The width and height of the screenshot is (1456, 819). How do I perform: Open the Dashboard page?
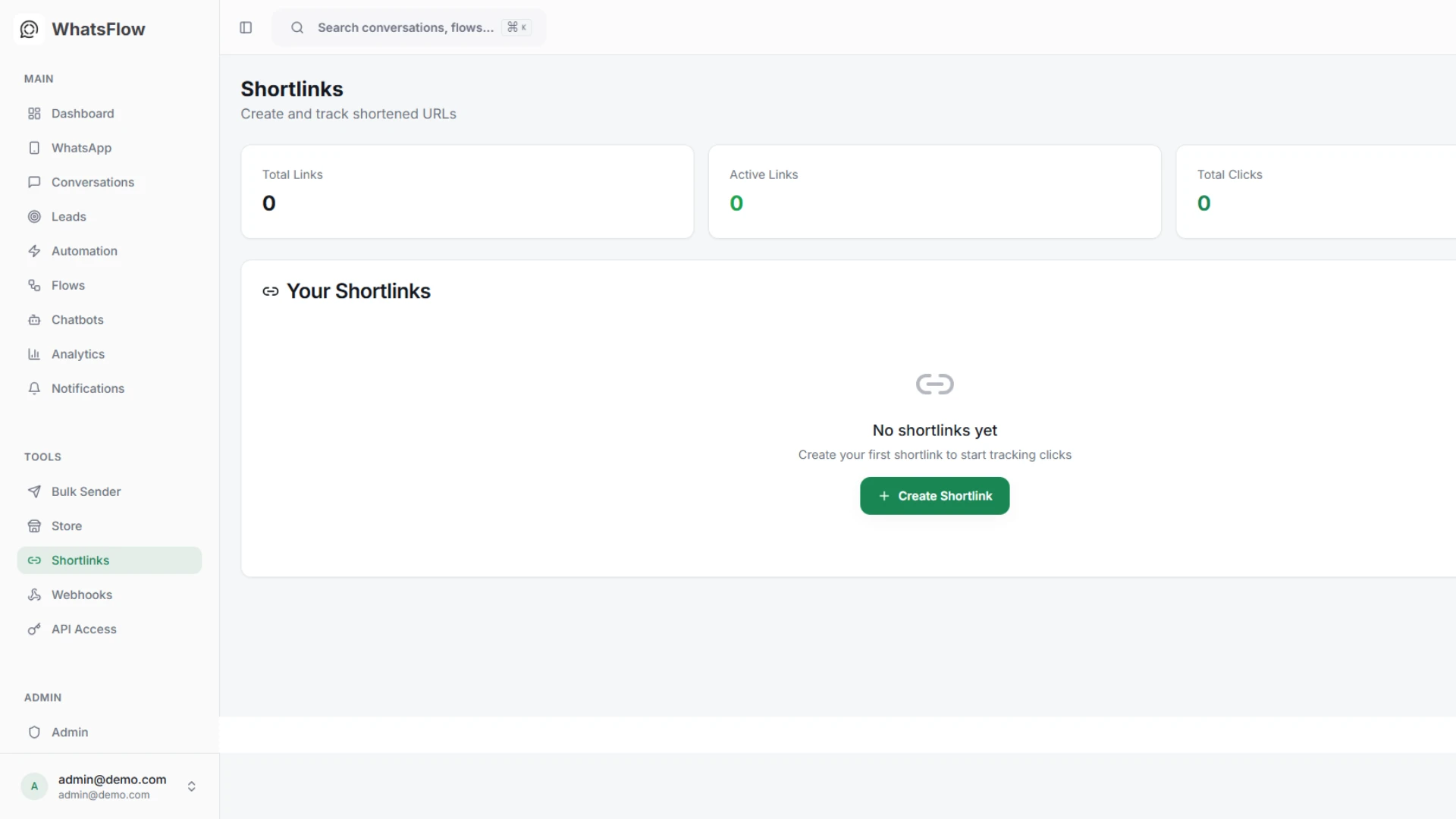[109, 114]
